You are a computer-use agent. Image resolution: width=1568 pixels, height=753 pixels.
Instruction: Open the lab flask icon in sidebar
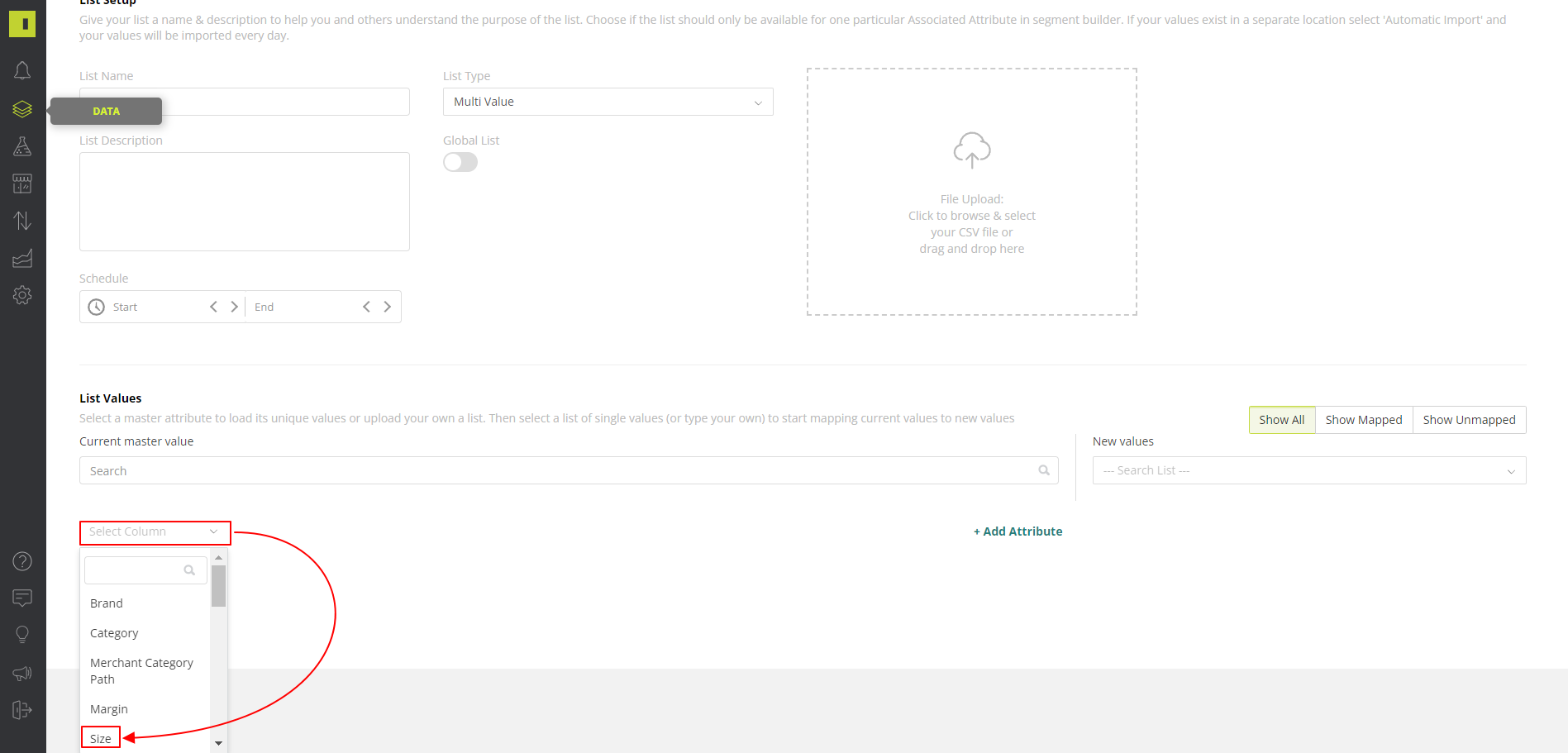(22, 146)
